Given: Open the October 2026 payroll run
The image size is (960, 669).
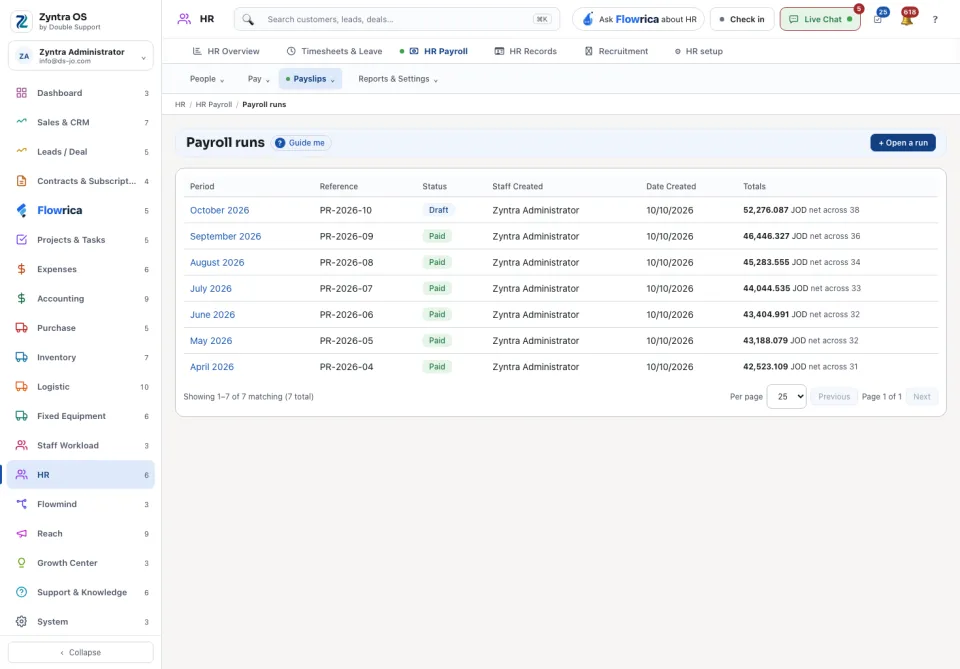Looking at the screenshot, I should pos(219,210).
